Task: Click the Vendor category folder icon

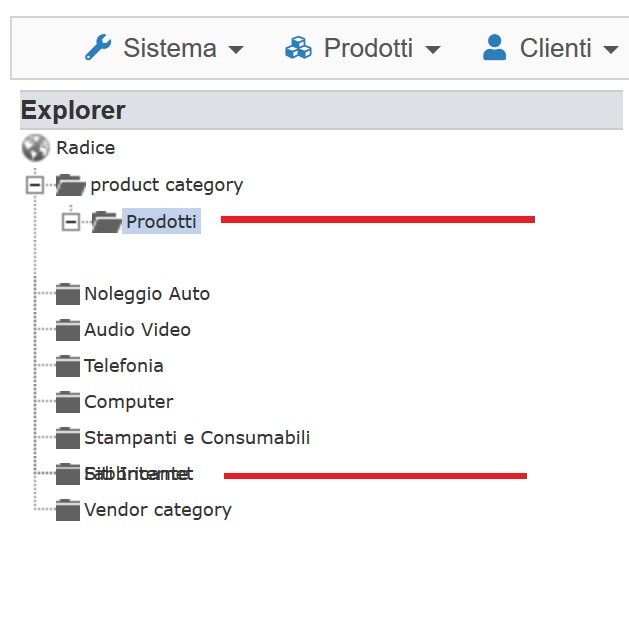Action: (68, 510)
